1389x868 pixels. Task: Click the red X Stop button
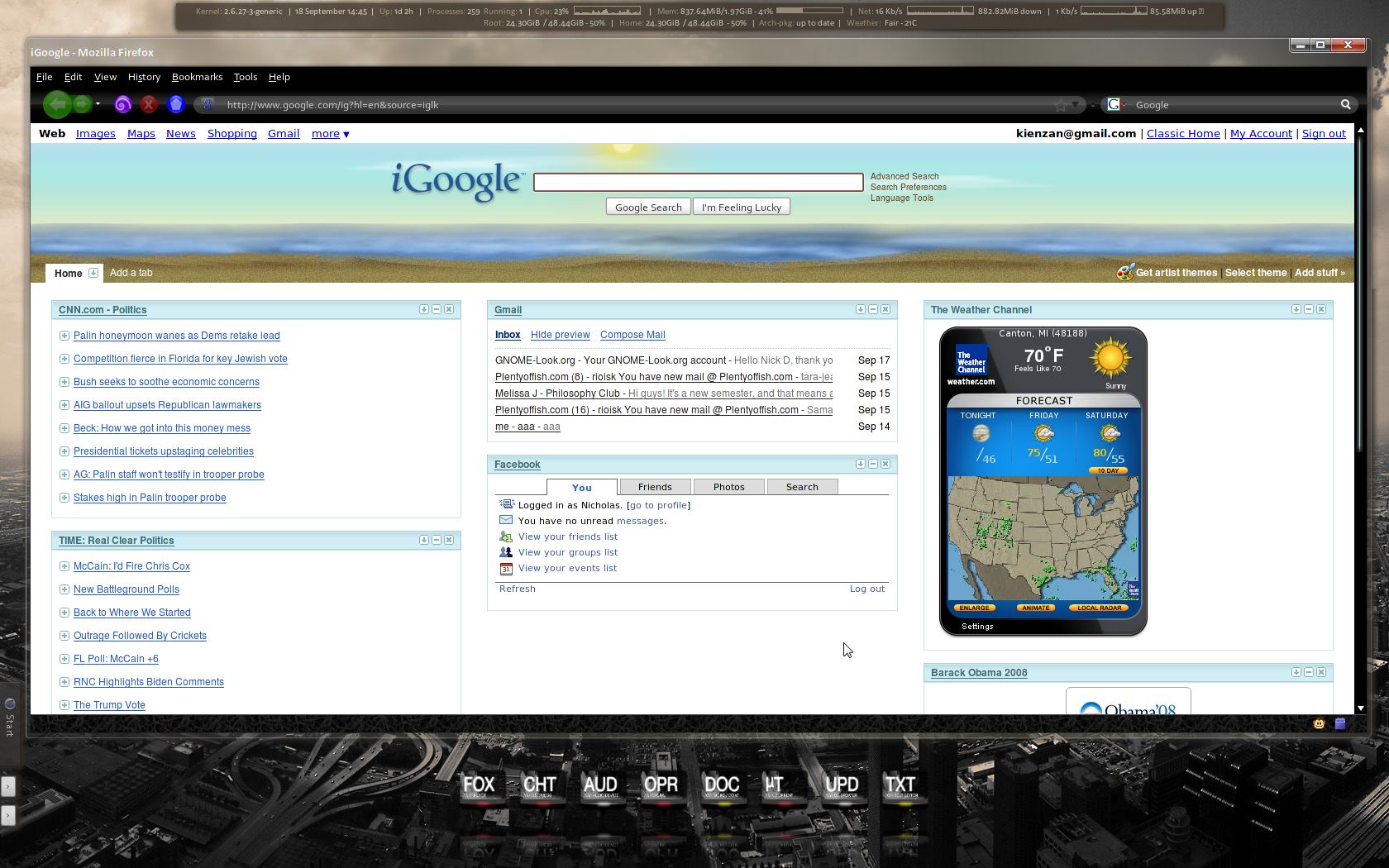[x=149, y=104]
